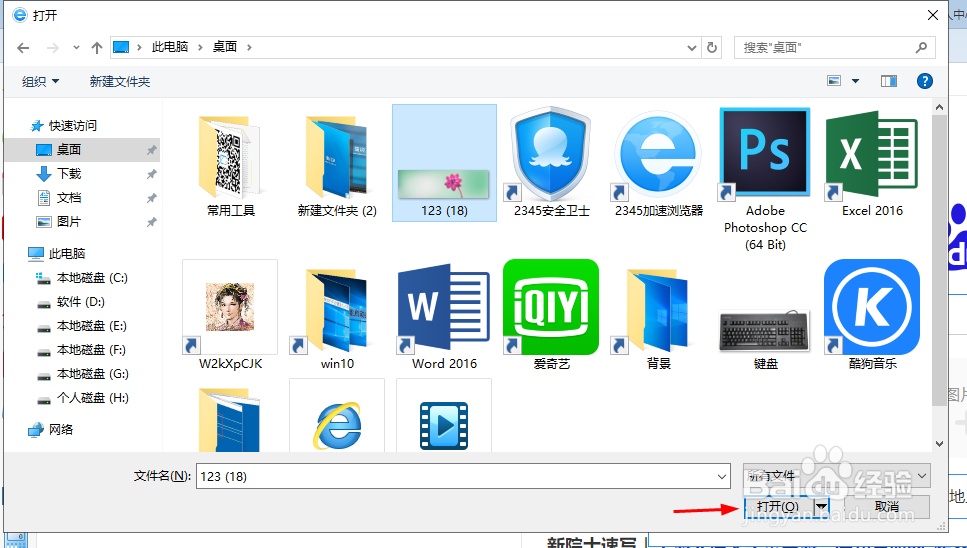Open the 所有文件 file type dropdown
Viewport: 967px width, 548px height.
pyautogui.click(x=836, y=476)
